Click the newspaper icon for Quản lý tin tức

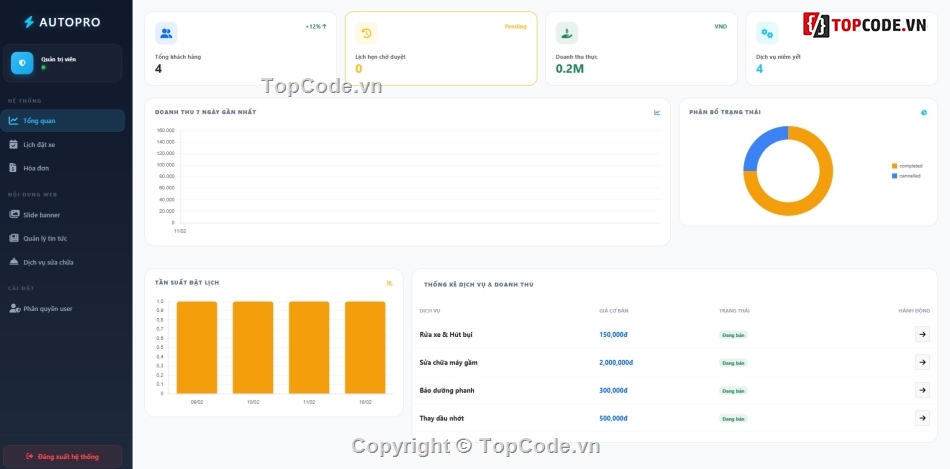14,238
